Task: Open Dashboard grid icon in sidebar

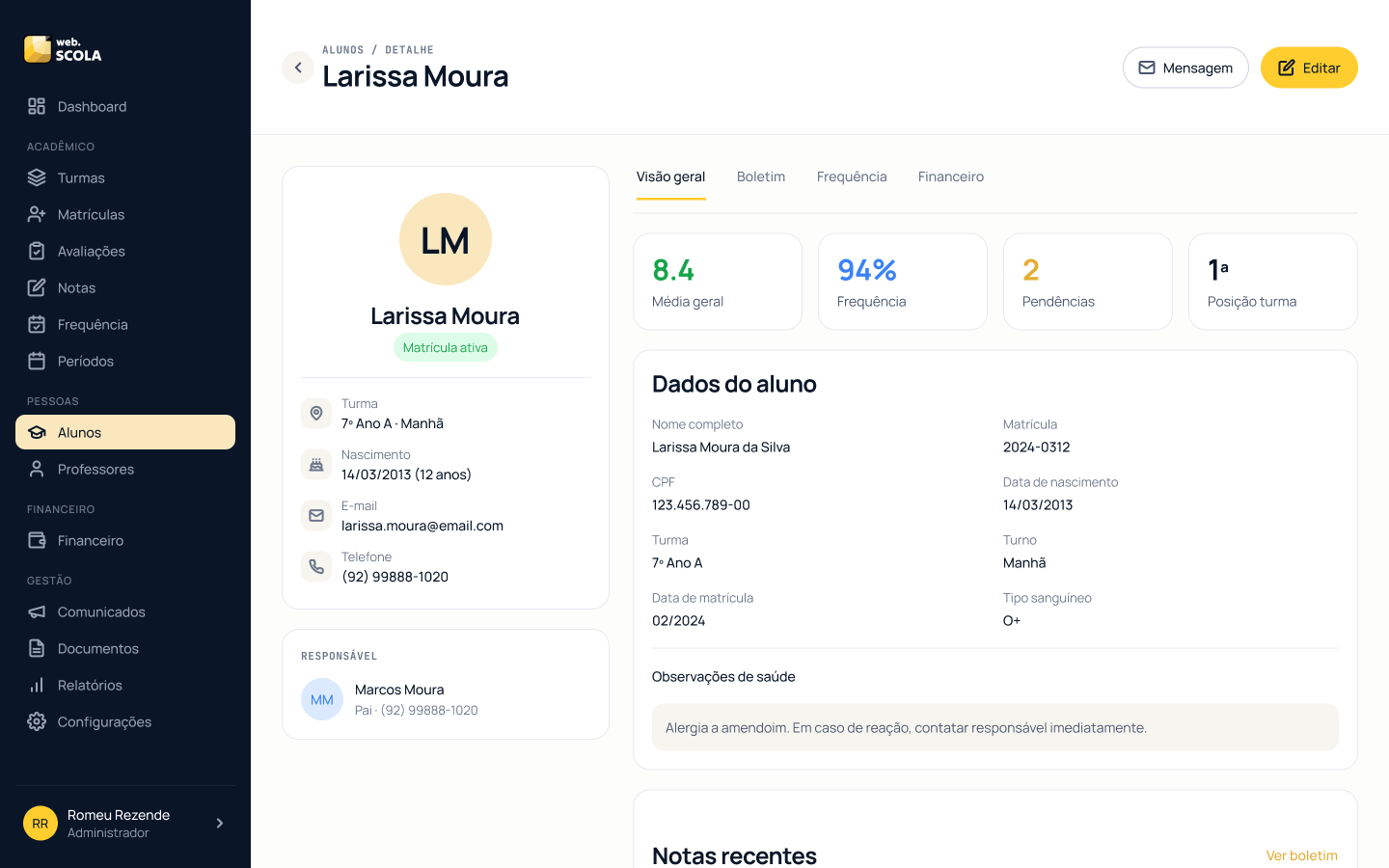Action: click(37, 106)
